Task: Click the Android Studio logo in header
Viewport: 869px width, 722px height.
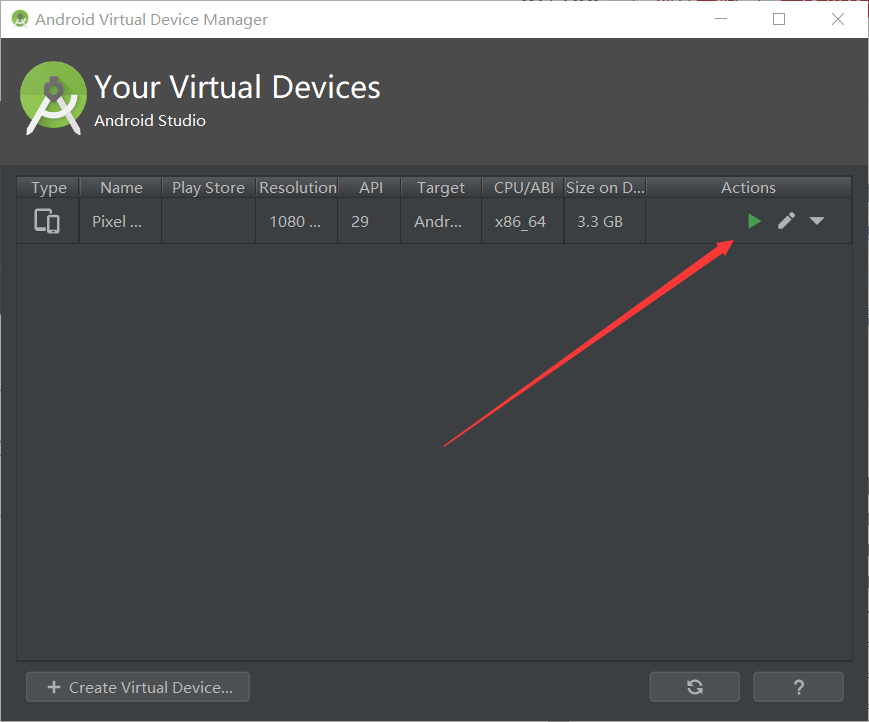Action: 53,98
